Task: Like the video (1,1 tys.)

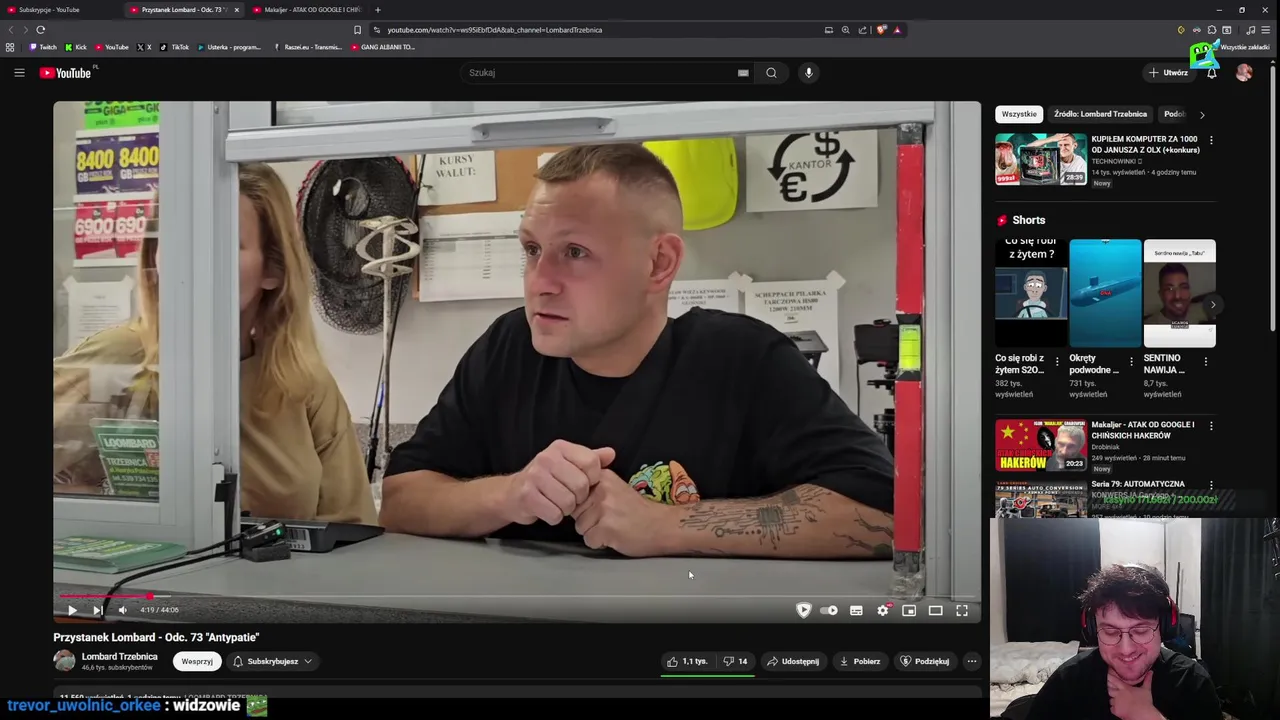Action: (x=688, y=661)
